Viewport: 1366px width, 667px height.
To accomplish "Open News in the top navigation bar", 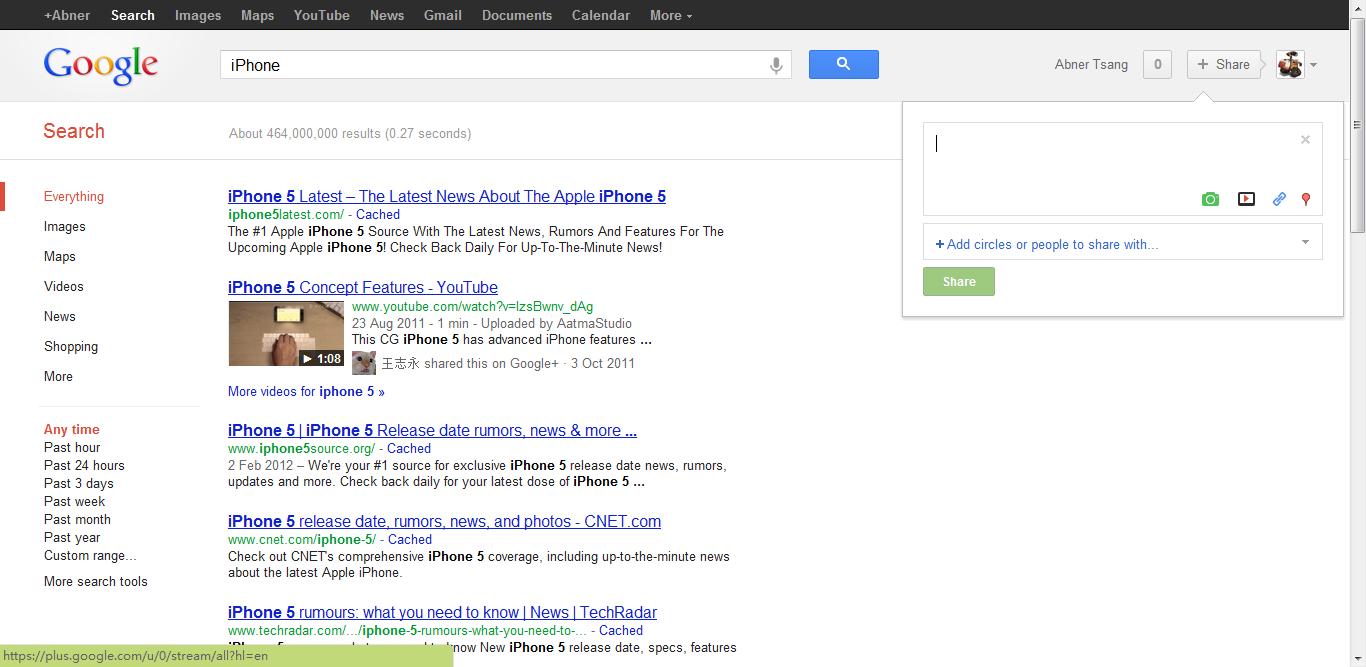I will pos(387,15).
